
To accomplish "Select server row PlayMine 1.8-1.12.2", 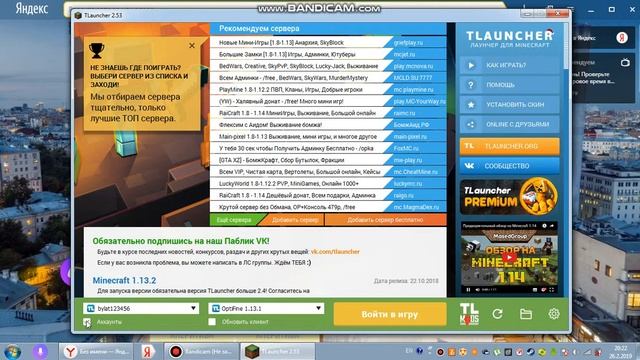I will [x=302, y=89].
